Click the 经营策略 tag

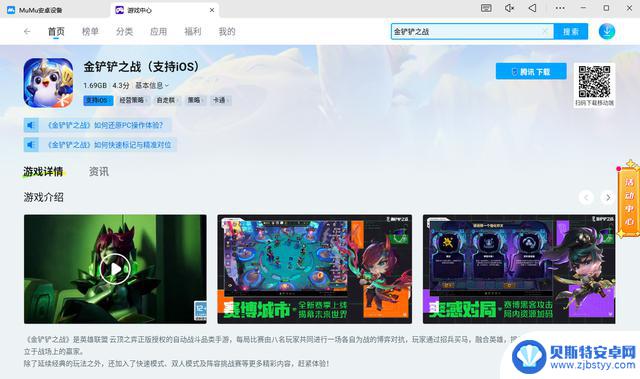pos(133,100)
